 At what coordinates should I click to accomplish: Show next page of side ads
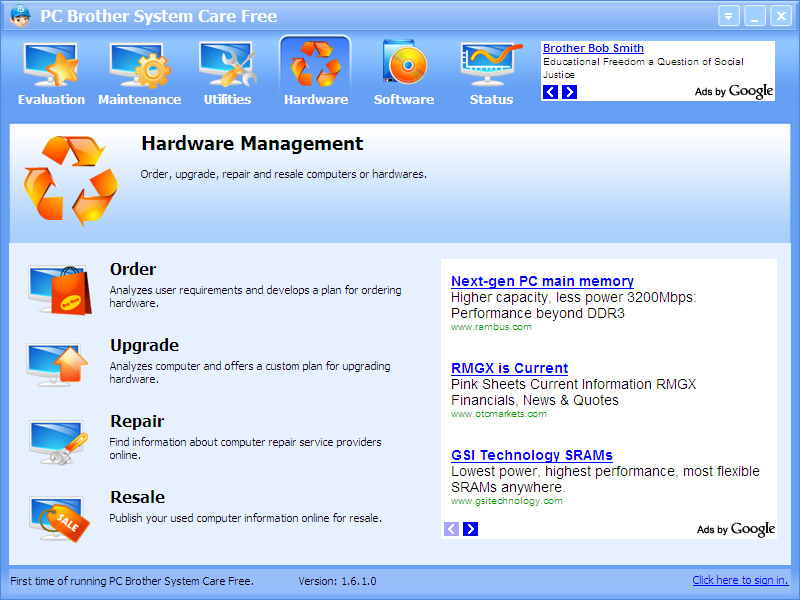[x=470, y=529]
